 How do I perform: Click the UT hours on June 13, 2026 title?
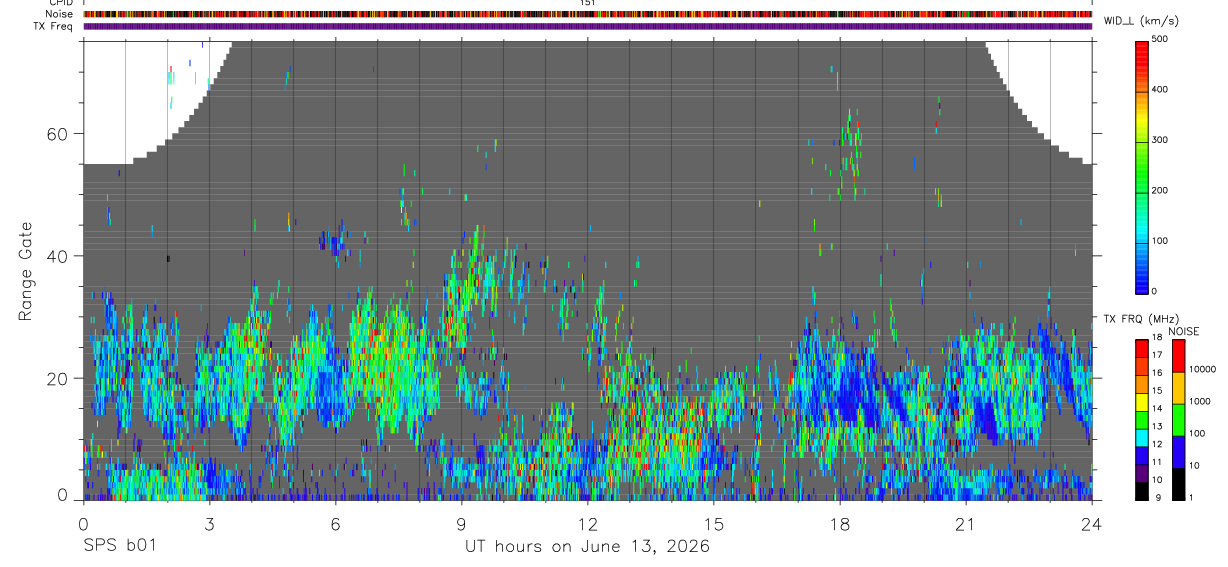coord(587,547)
